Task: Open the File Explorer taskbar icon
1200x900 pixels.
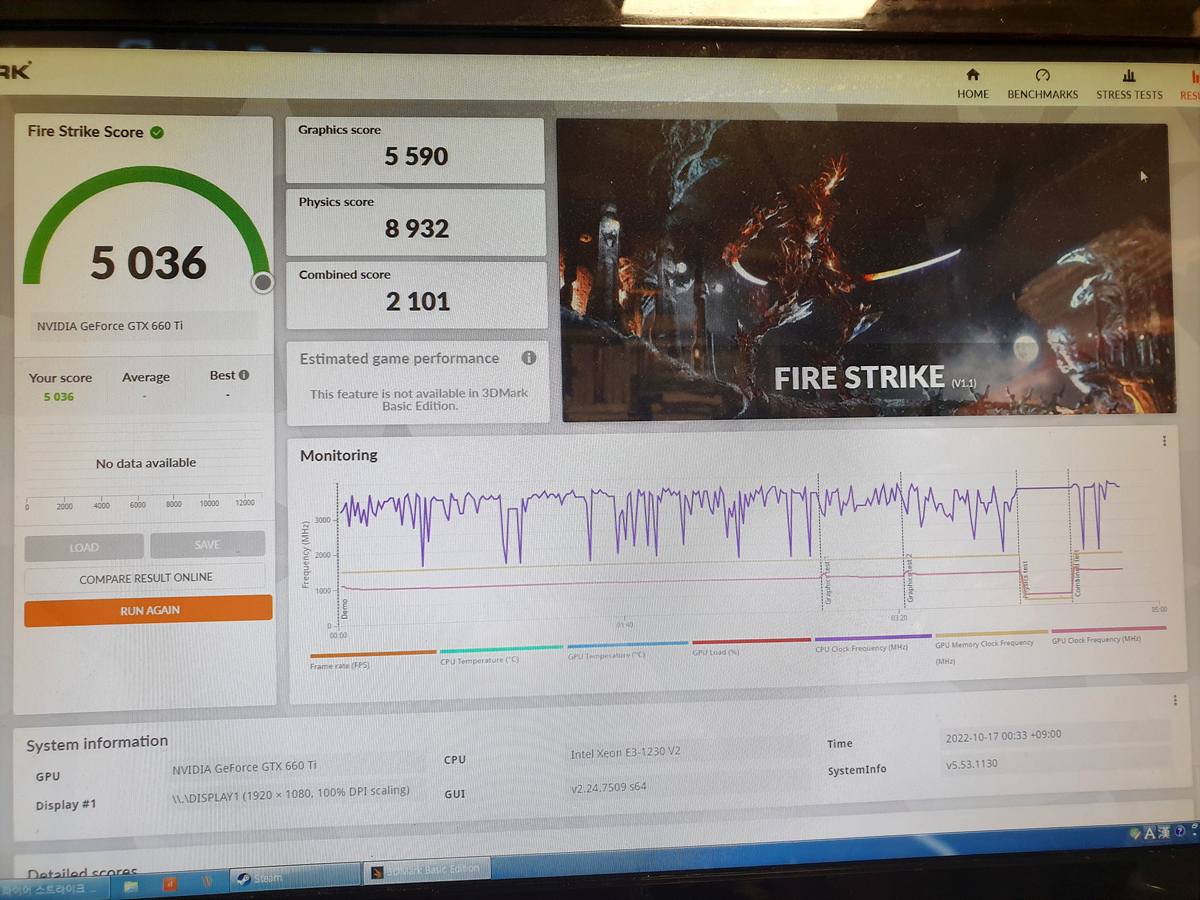Action: pyautogui.click(x=130, y=886)
